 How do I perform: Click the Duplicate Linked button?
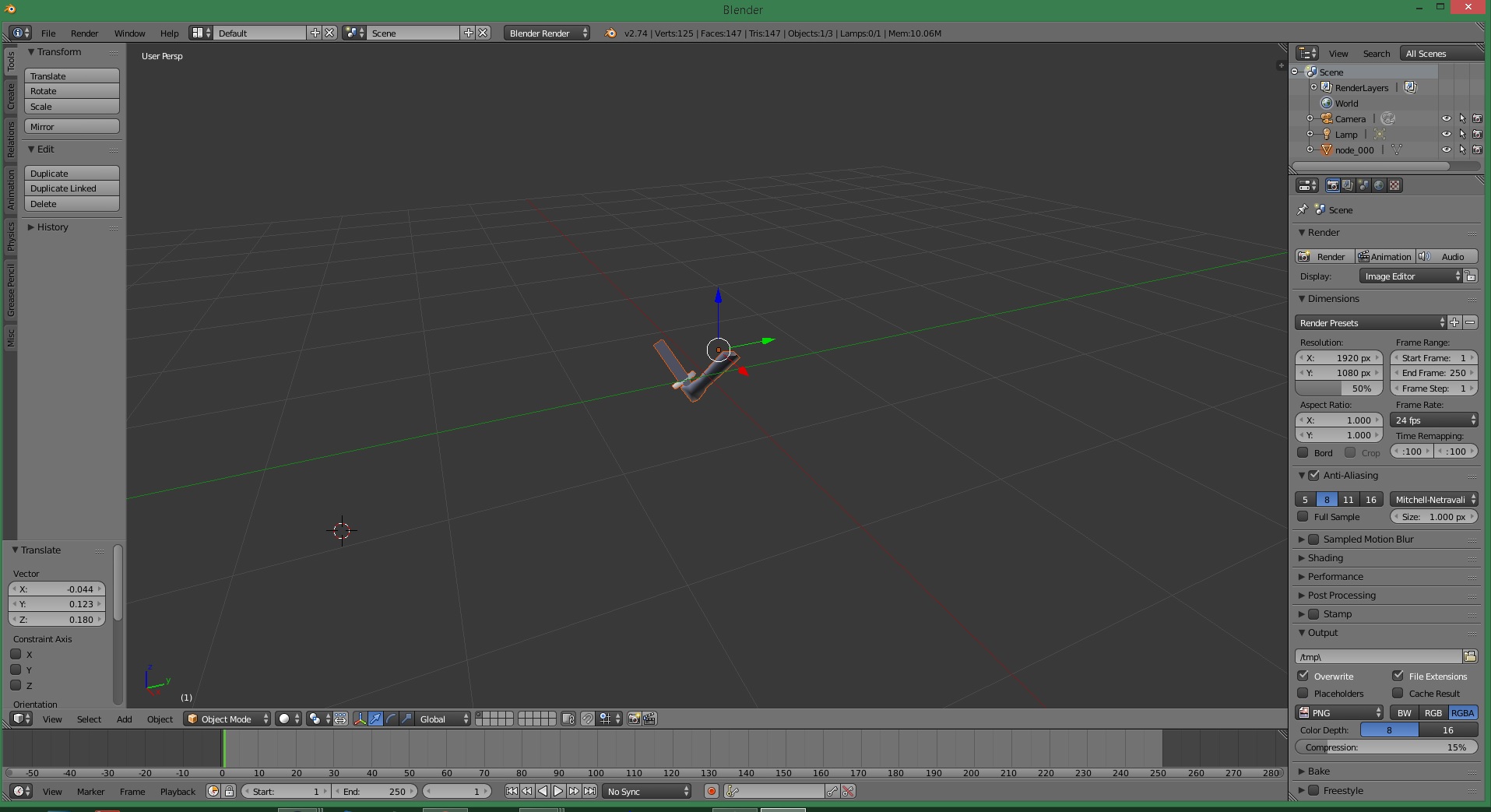coord(72,188)
